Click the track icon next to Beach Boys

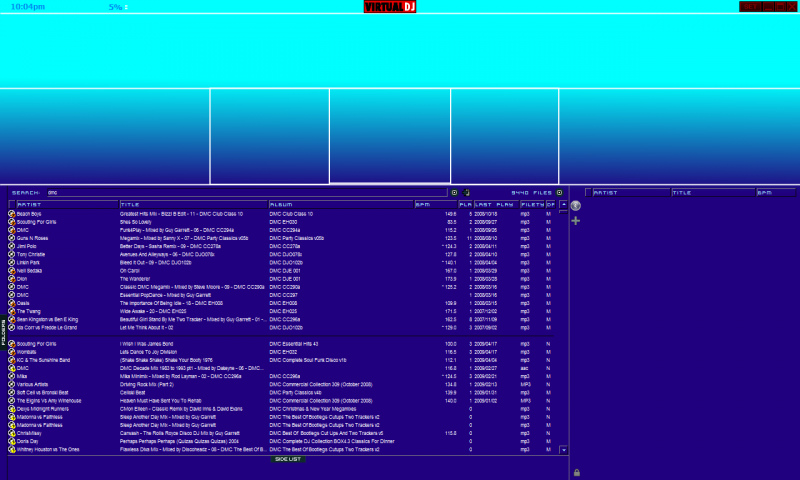point(11,214)
